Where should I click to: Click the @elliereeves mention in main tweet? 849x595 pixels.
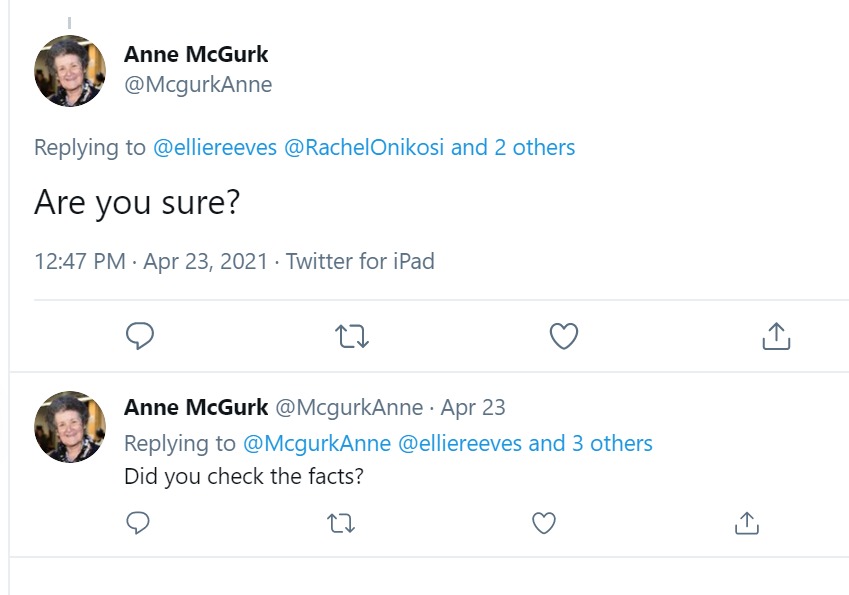(215, 148)
